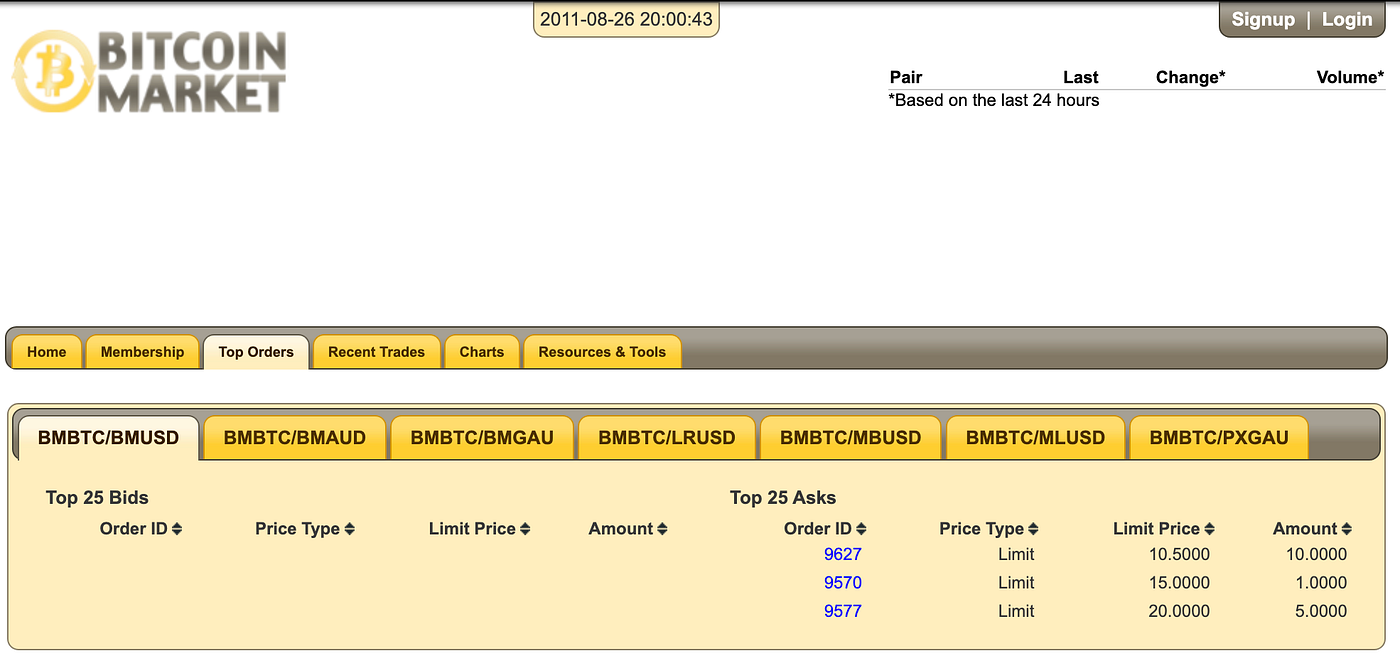The height and width of the screenshot is (661, 1400).
Task: Open ask order 9570
Action: pyautogui.click(x=843, y=582)
